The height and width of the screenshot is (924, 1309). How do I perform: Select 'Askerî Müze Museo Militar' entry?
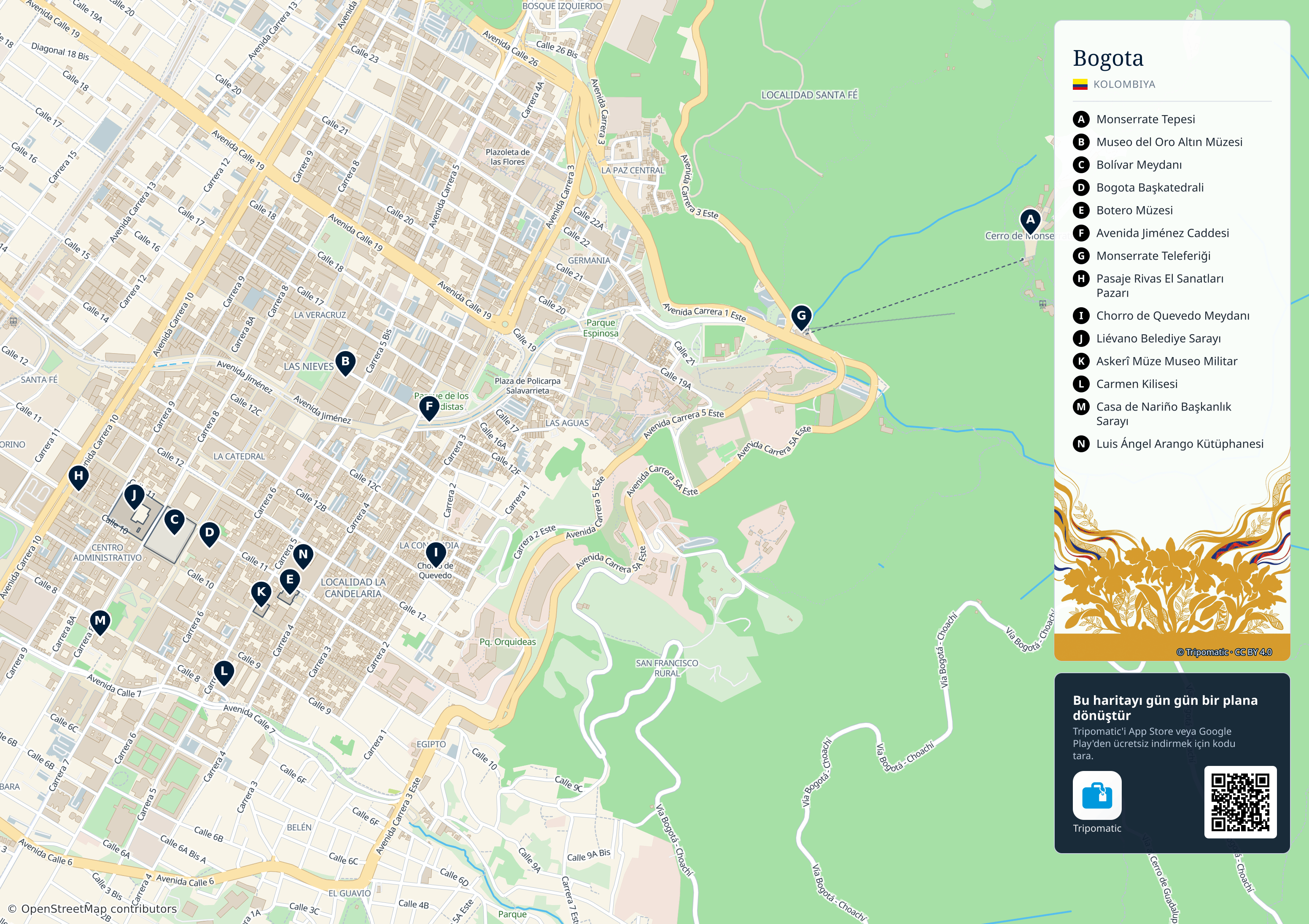[x=1166, y=361]
